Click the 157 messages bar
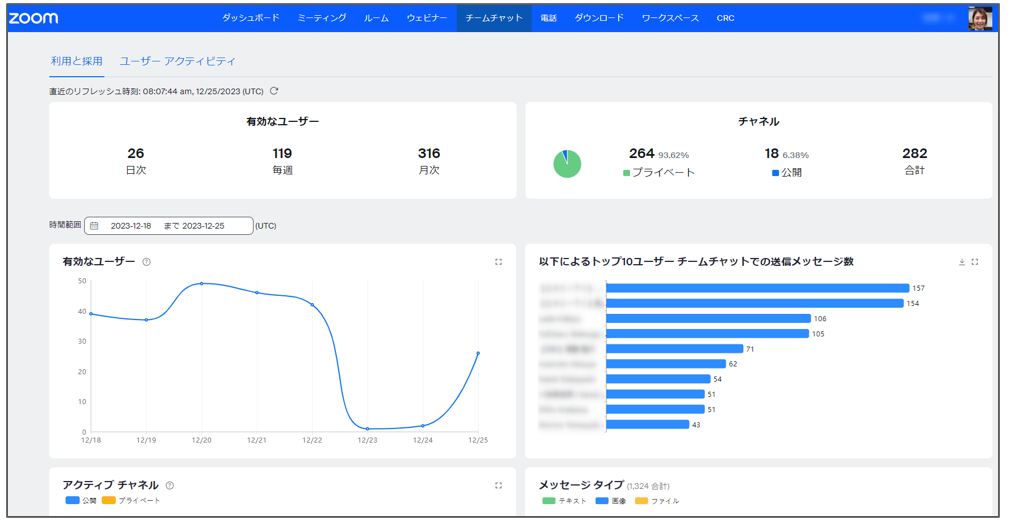This screenshot has height=528, width=1009. 757,288
